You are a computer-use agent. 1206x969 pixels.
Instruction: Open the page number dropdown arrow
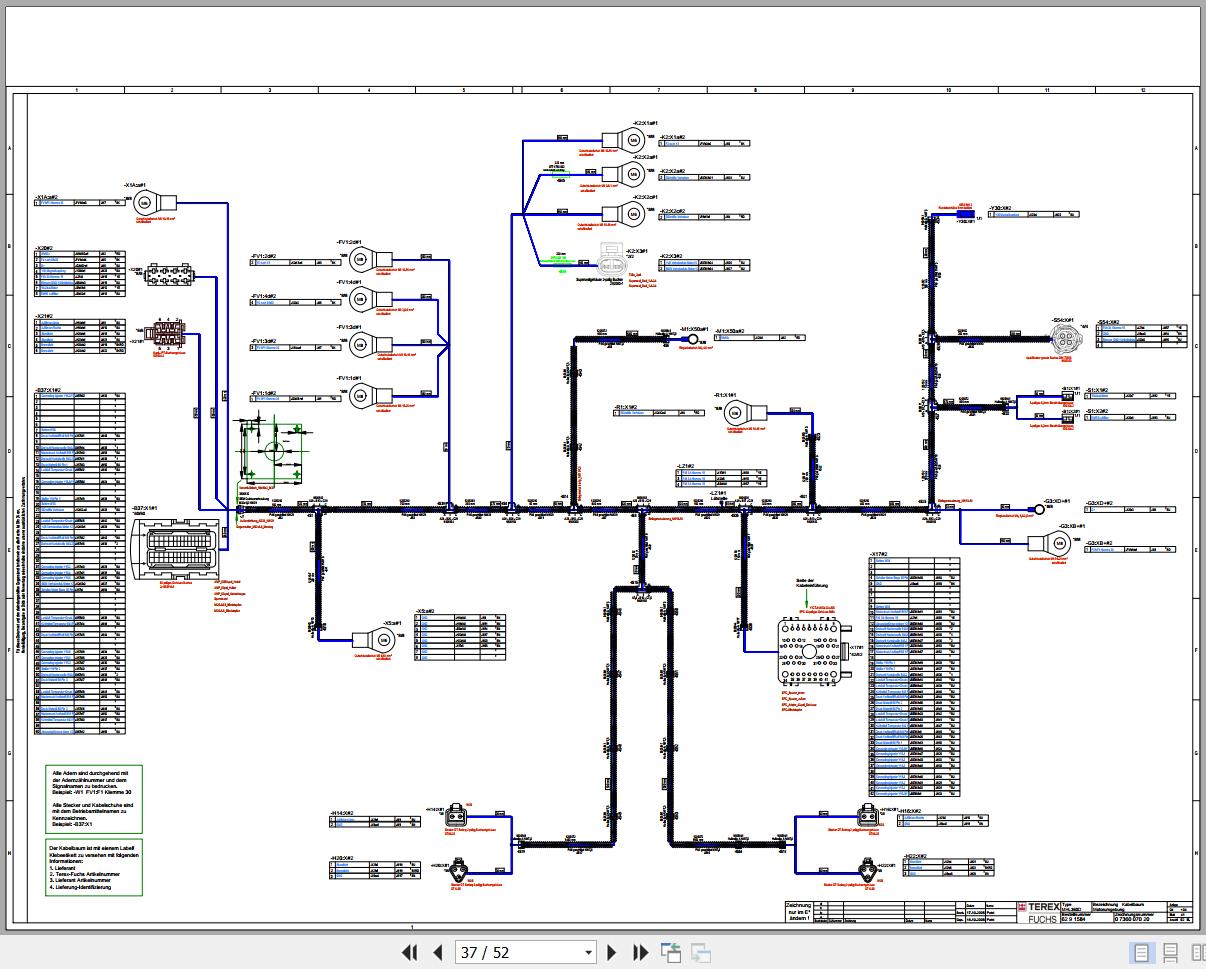588,952
